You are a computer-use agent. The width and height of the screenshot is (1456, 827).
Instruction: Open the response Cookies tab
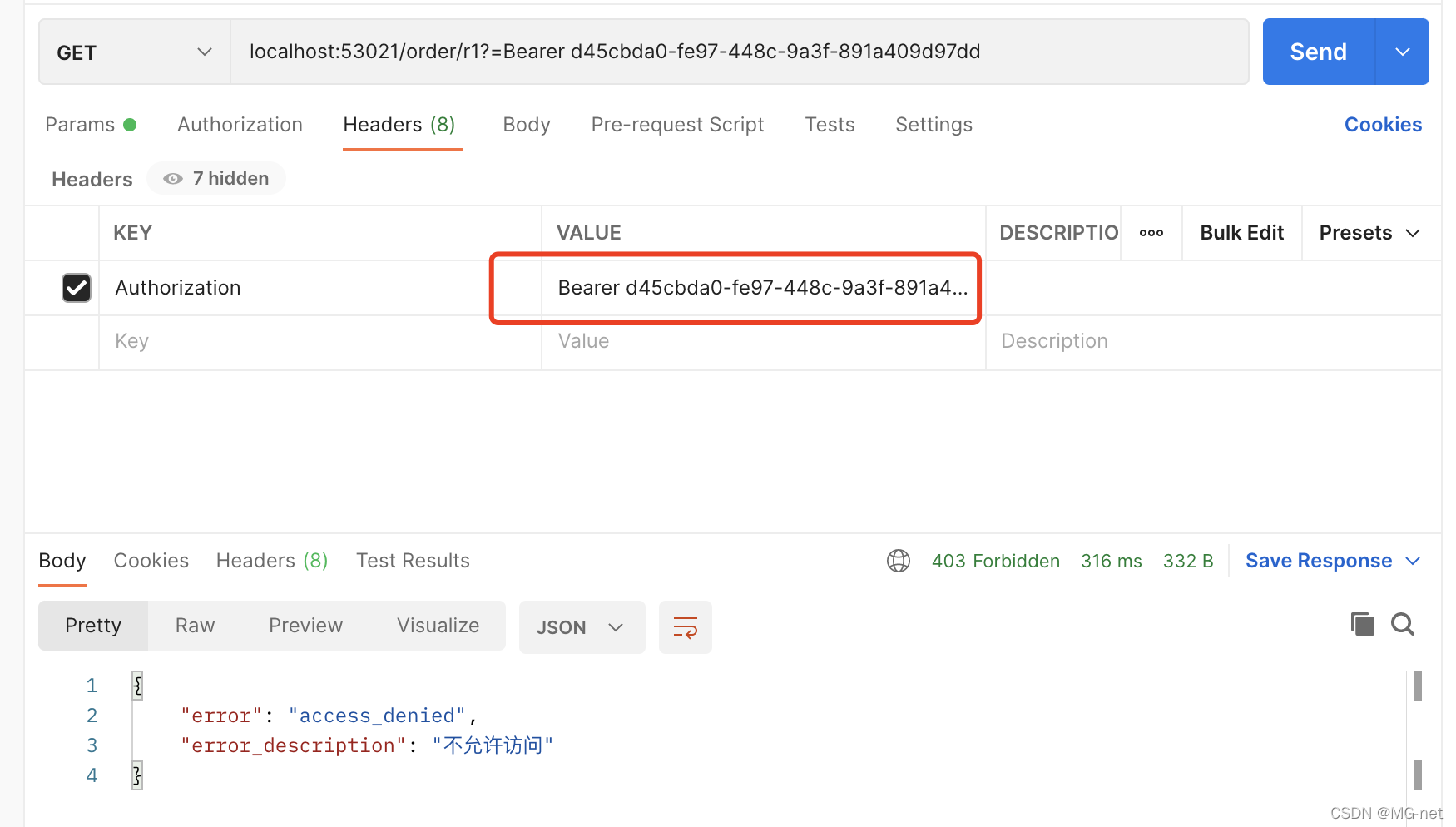[151, 561]
